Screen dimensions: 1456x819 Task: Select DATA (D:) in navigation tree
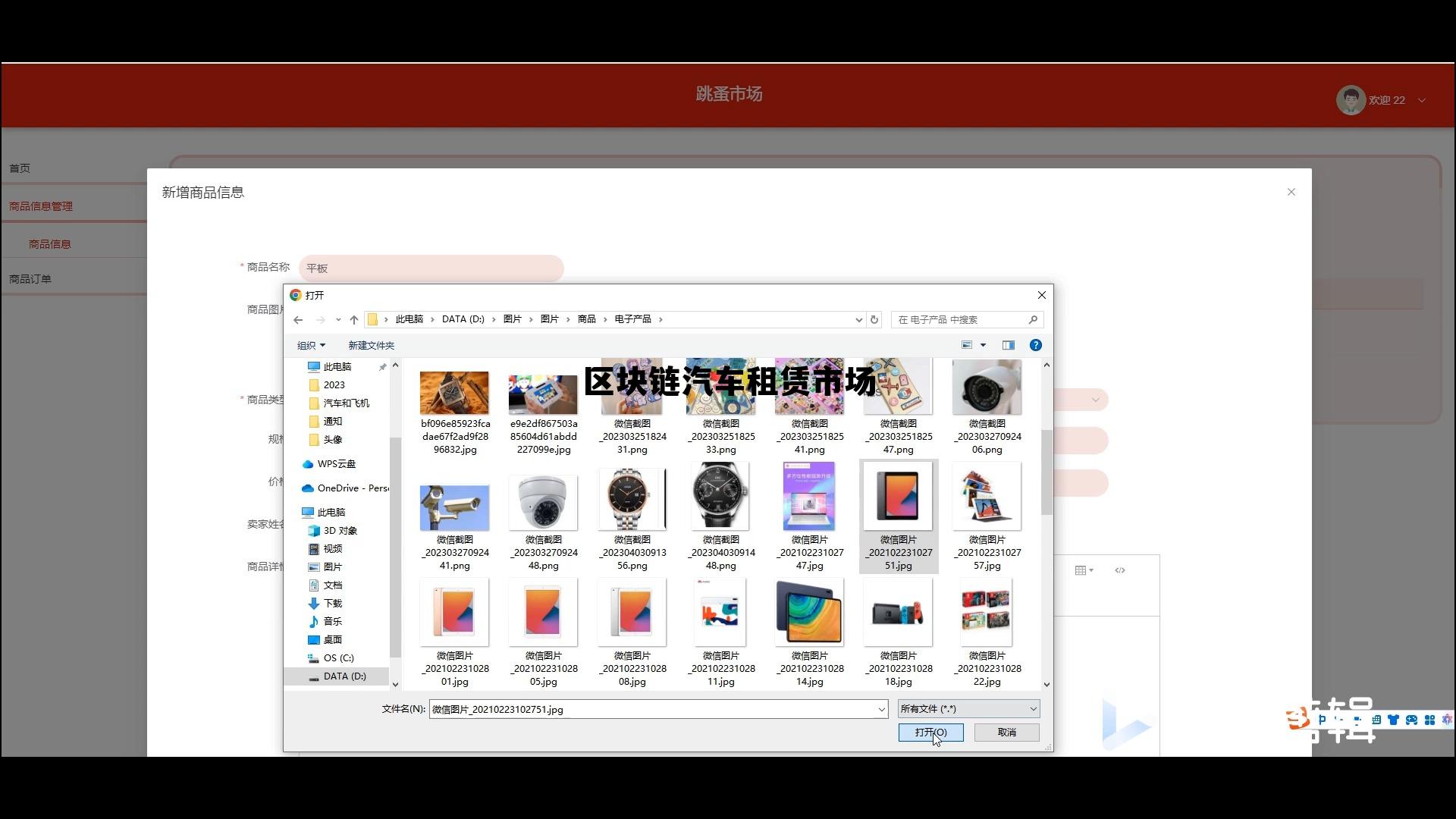pyautogui.click(x=344, y=676)
